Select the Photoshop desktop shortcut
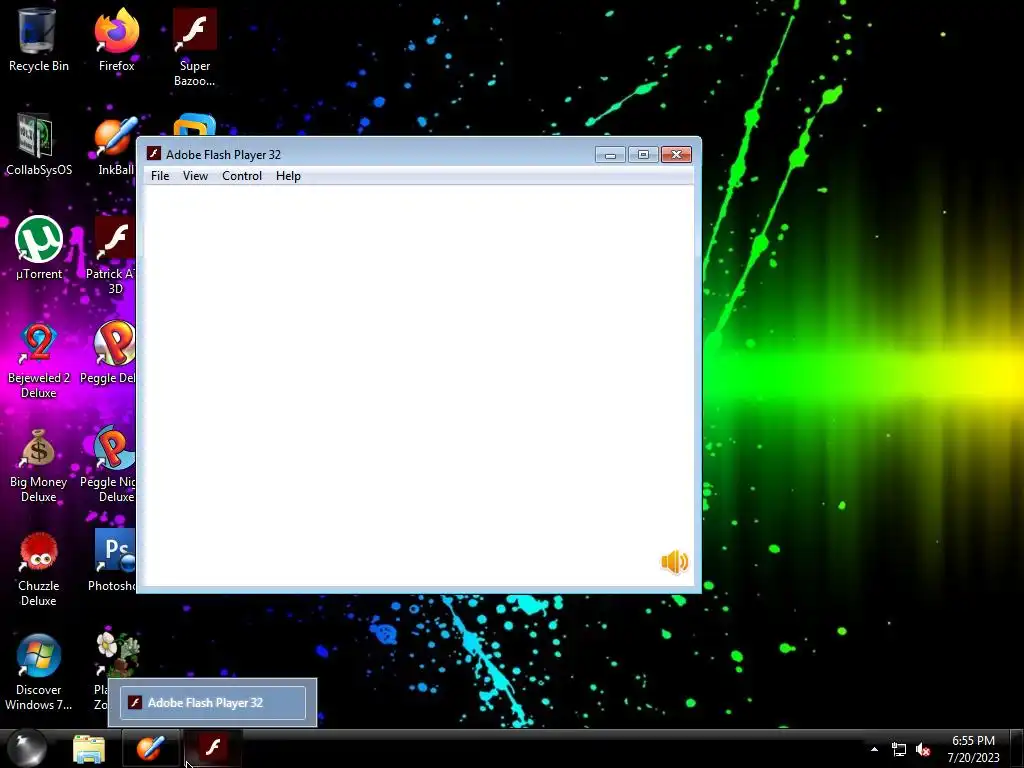 point(112,560)
